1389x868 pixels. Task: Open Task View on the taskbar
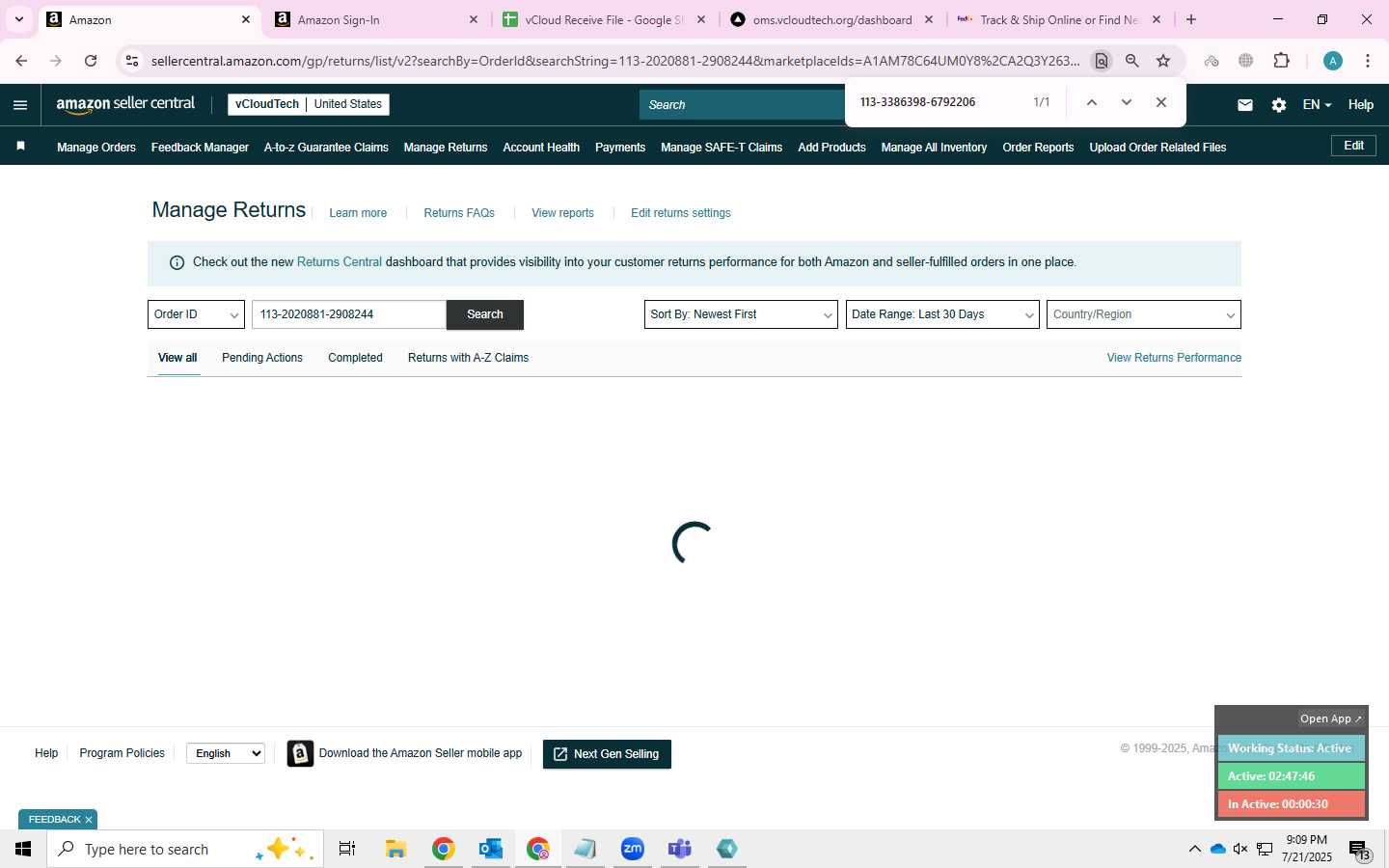tap(347, 849)
